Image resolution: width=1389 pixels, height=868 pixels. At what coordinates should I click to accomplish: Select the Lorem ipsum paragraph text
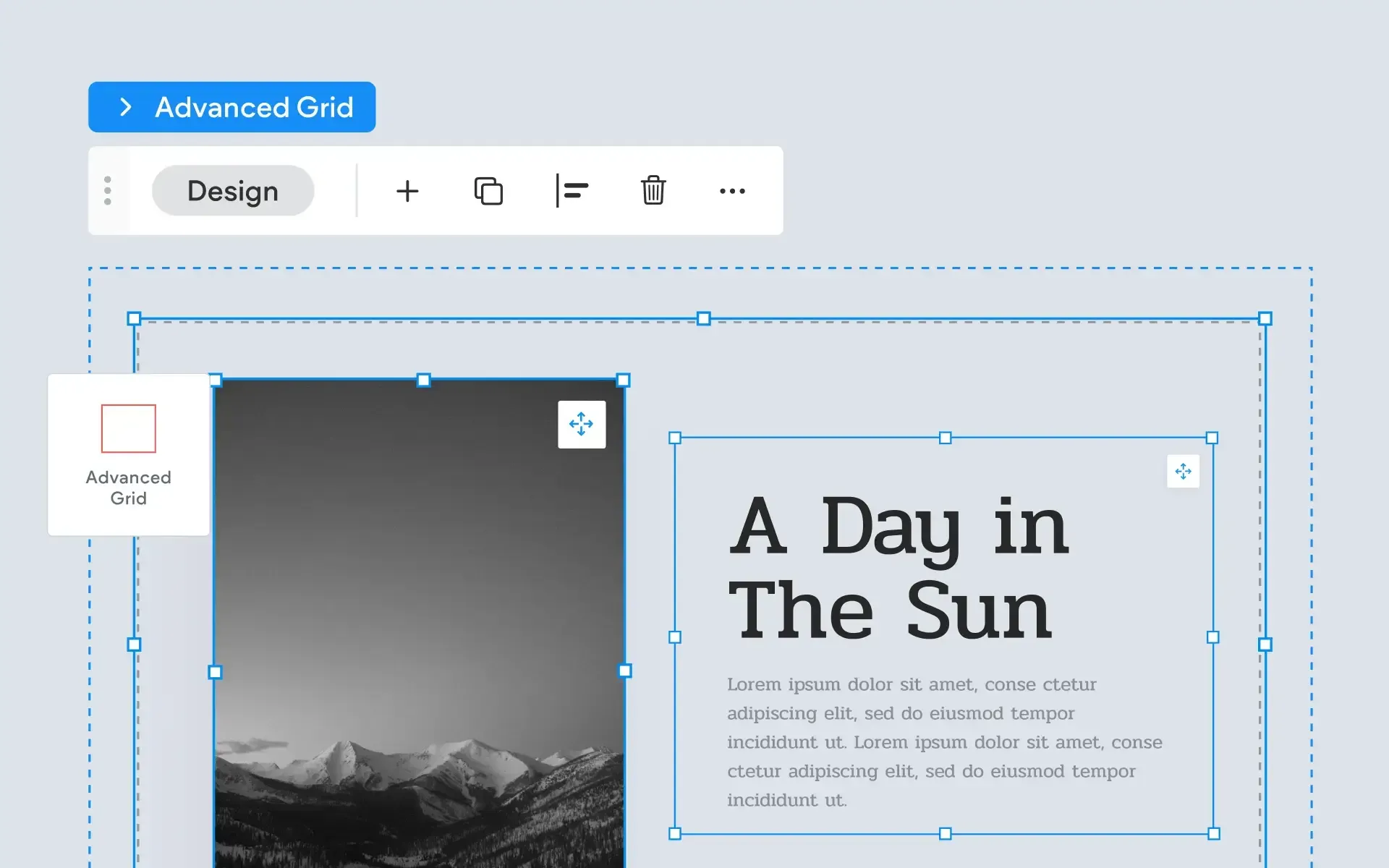tap(945, 742)
